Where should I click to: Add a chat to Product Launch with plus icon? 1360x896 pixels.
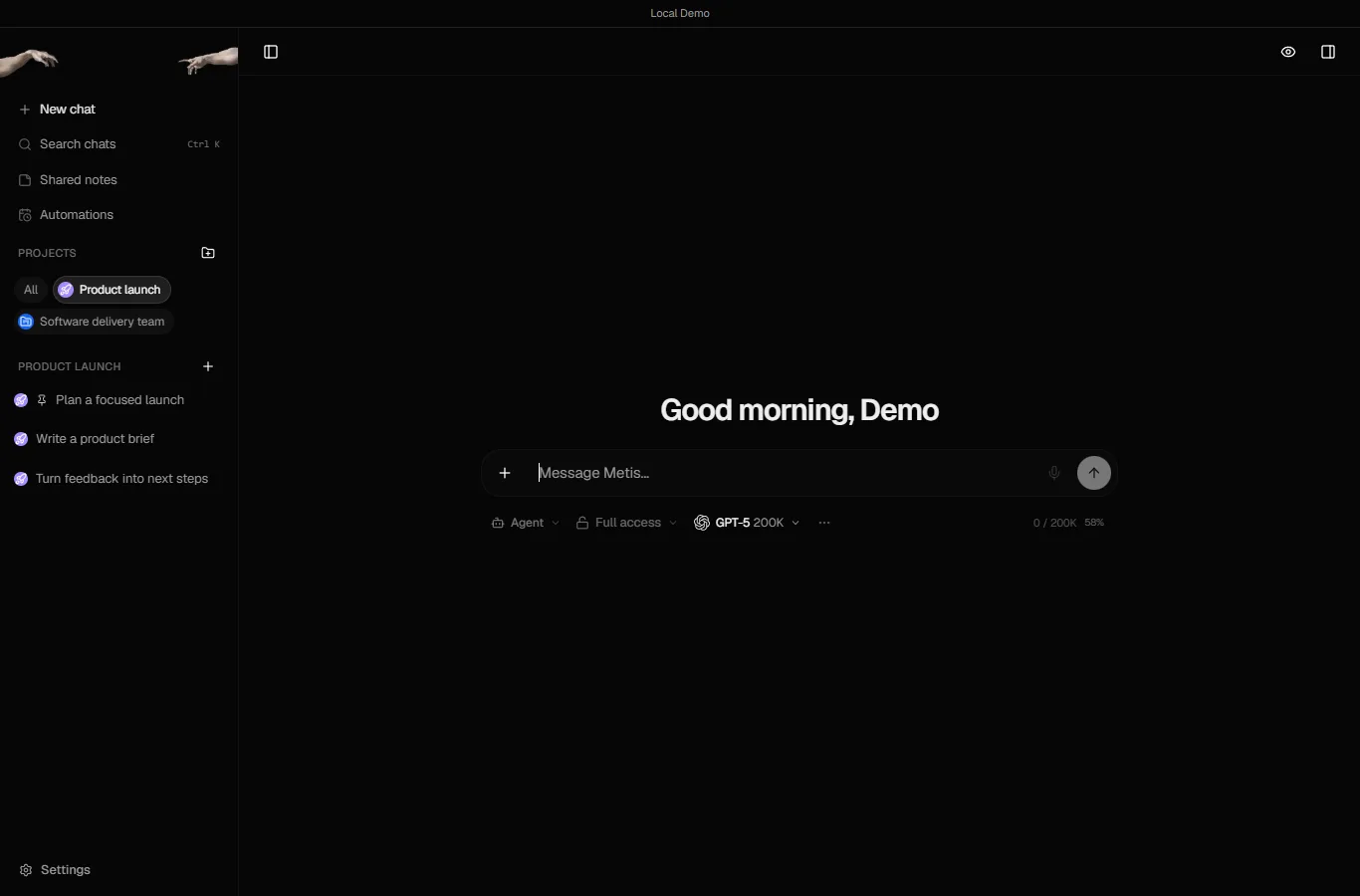(208, 366)
